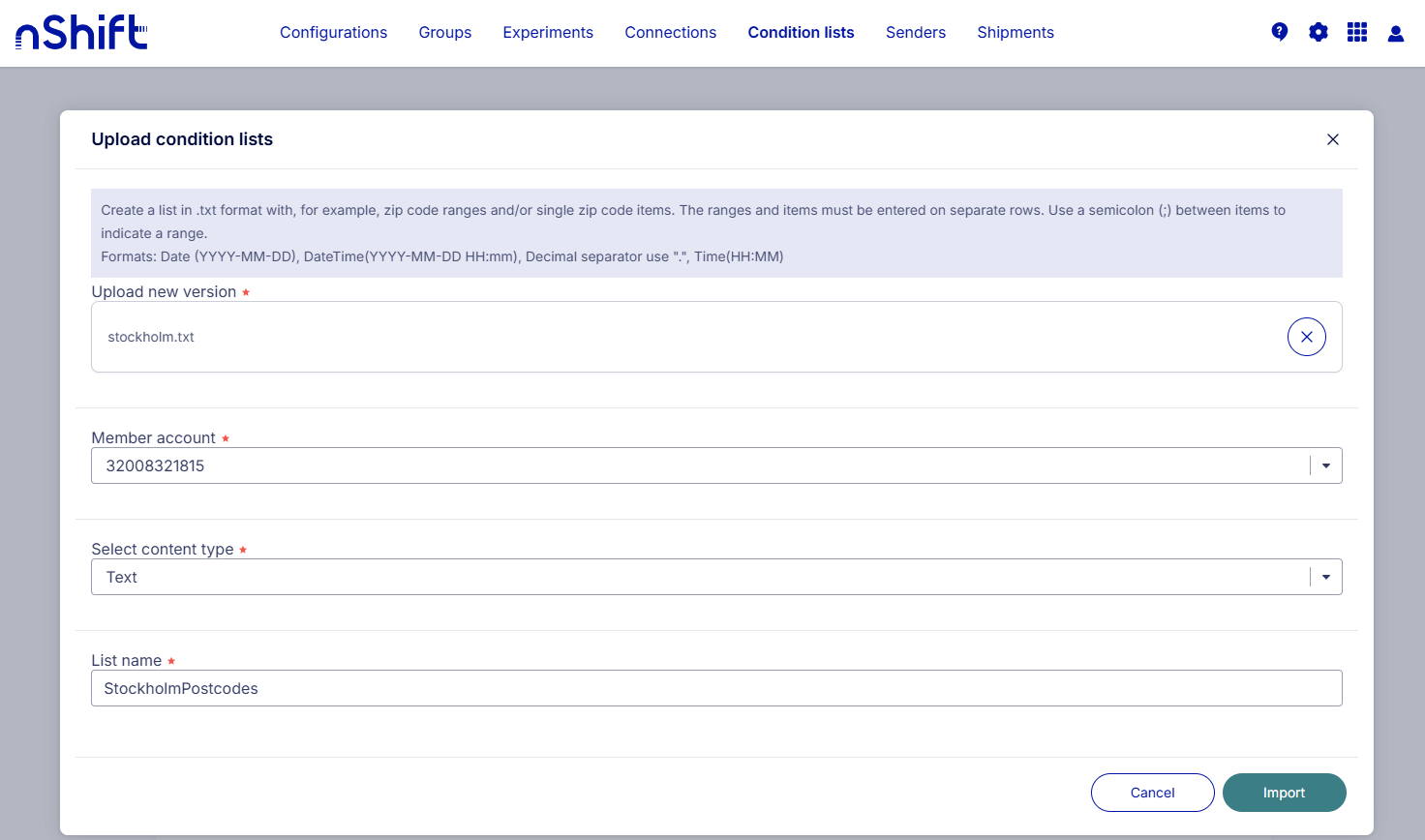1425x840 pixels.
Task: Open the apps grid icon
Action: pyautogui.click(x=1356, y=32)
